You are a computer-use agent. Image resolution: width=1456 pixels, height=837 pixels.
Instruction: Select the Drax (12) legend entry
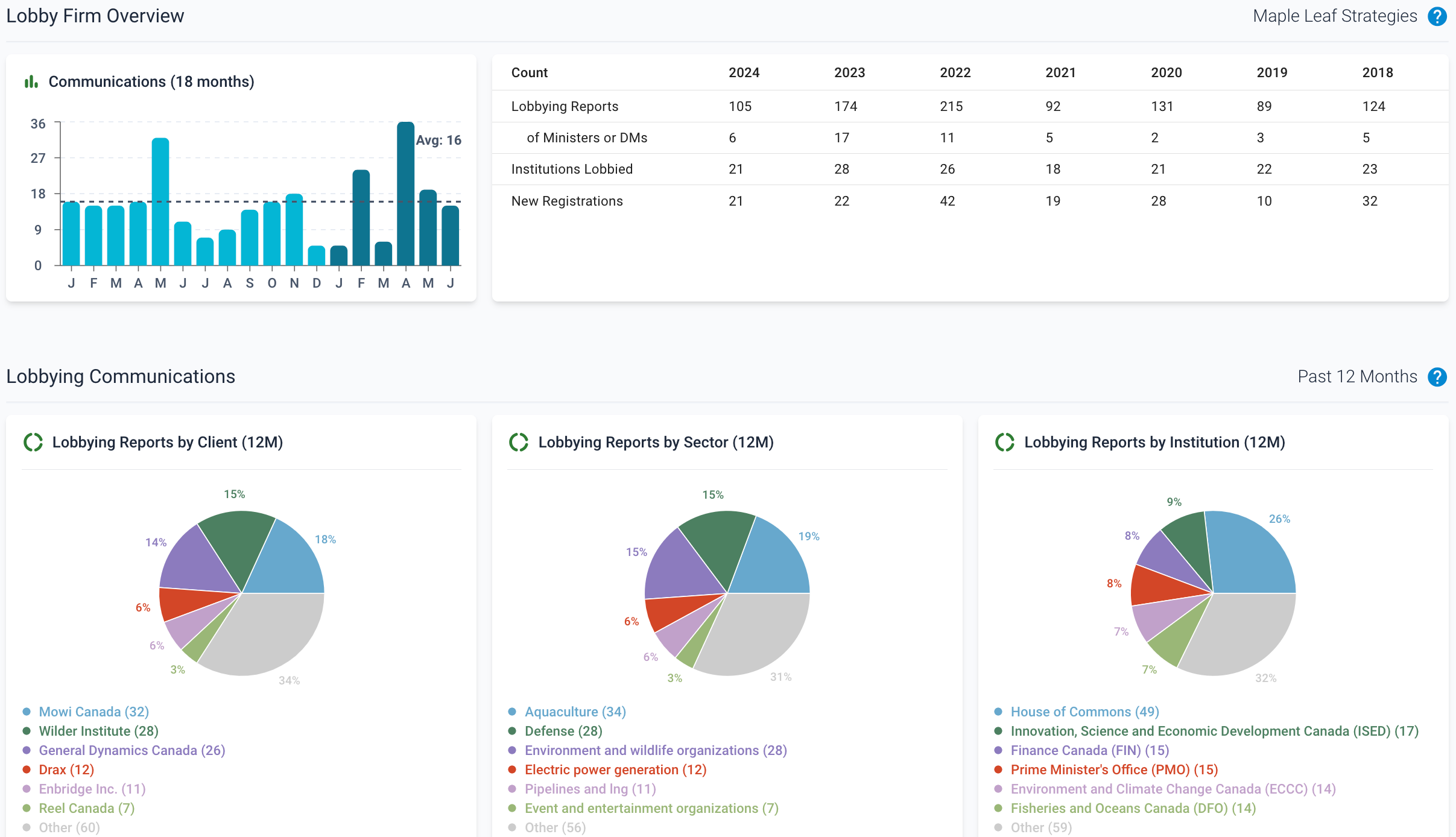66,769
